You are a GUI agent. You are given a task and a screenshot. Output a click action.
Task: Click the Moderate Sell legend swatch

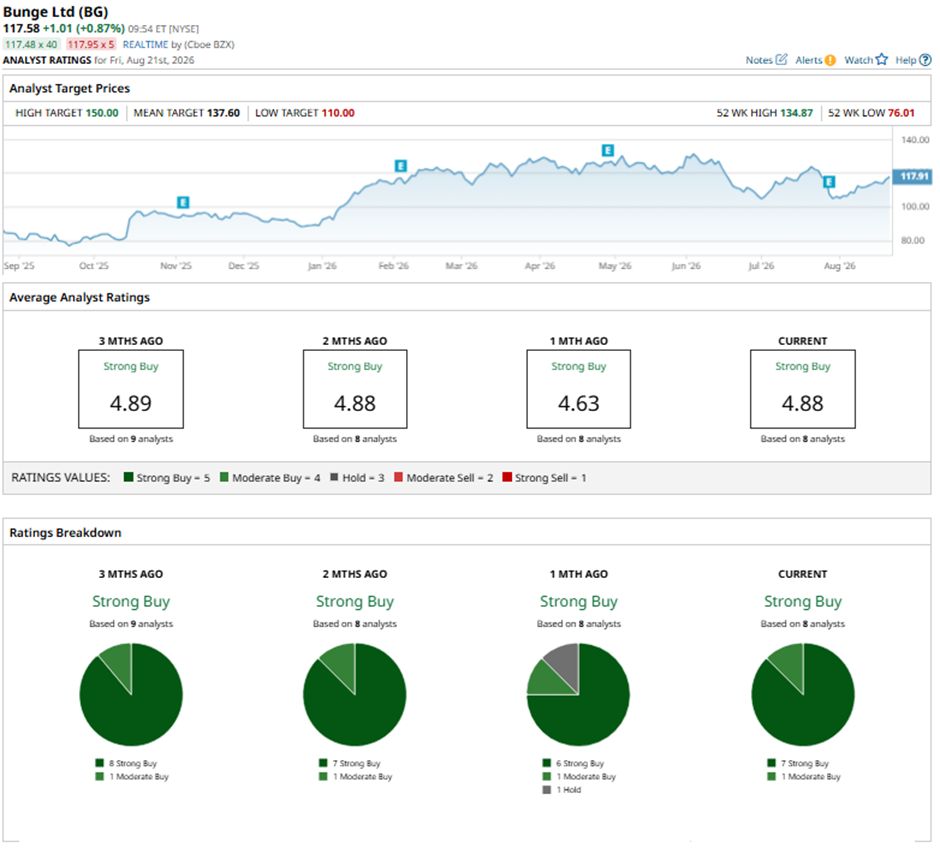[x=398, y=477]
